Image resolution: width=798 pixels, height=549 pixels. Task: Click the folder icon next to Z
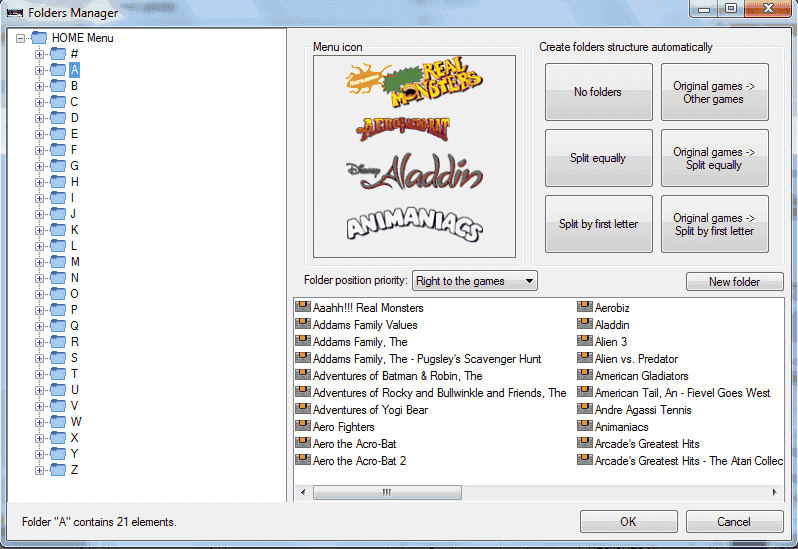pos(58,470)
